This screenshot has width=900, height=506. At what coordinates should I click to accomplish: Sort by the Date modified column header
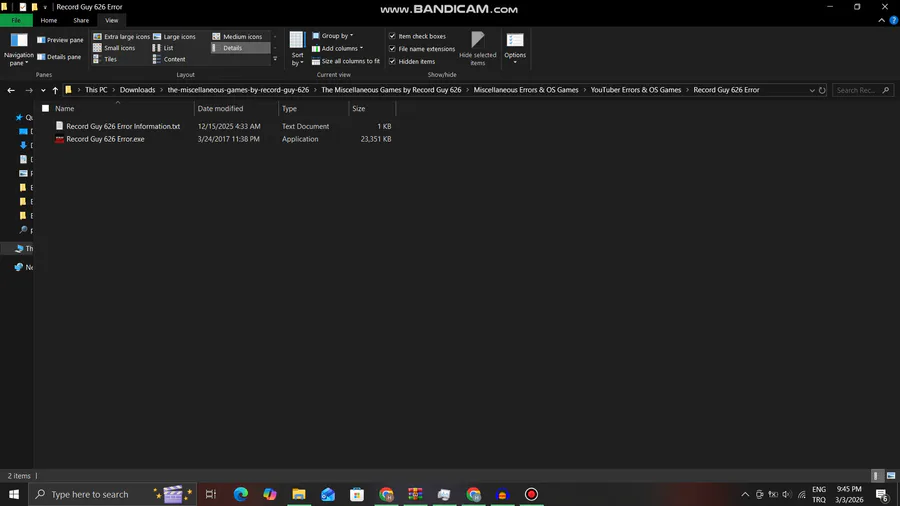[236, 108]
